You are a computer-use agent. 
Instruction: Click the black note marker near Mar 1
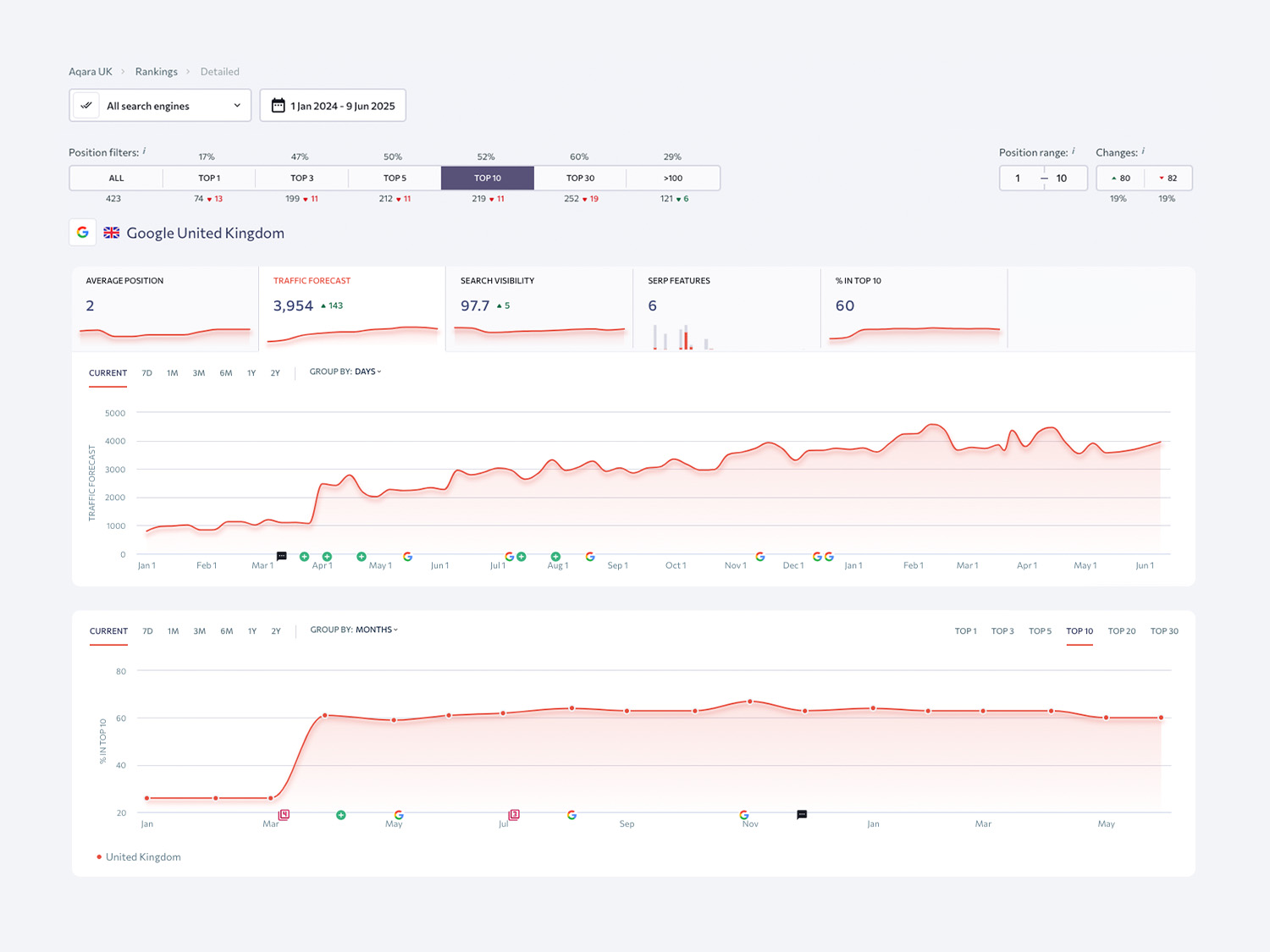[282, 556]
